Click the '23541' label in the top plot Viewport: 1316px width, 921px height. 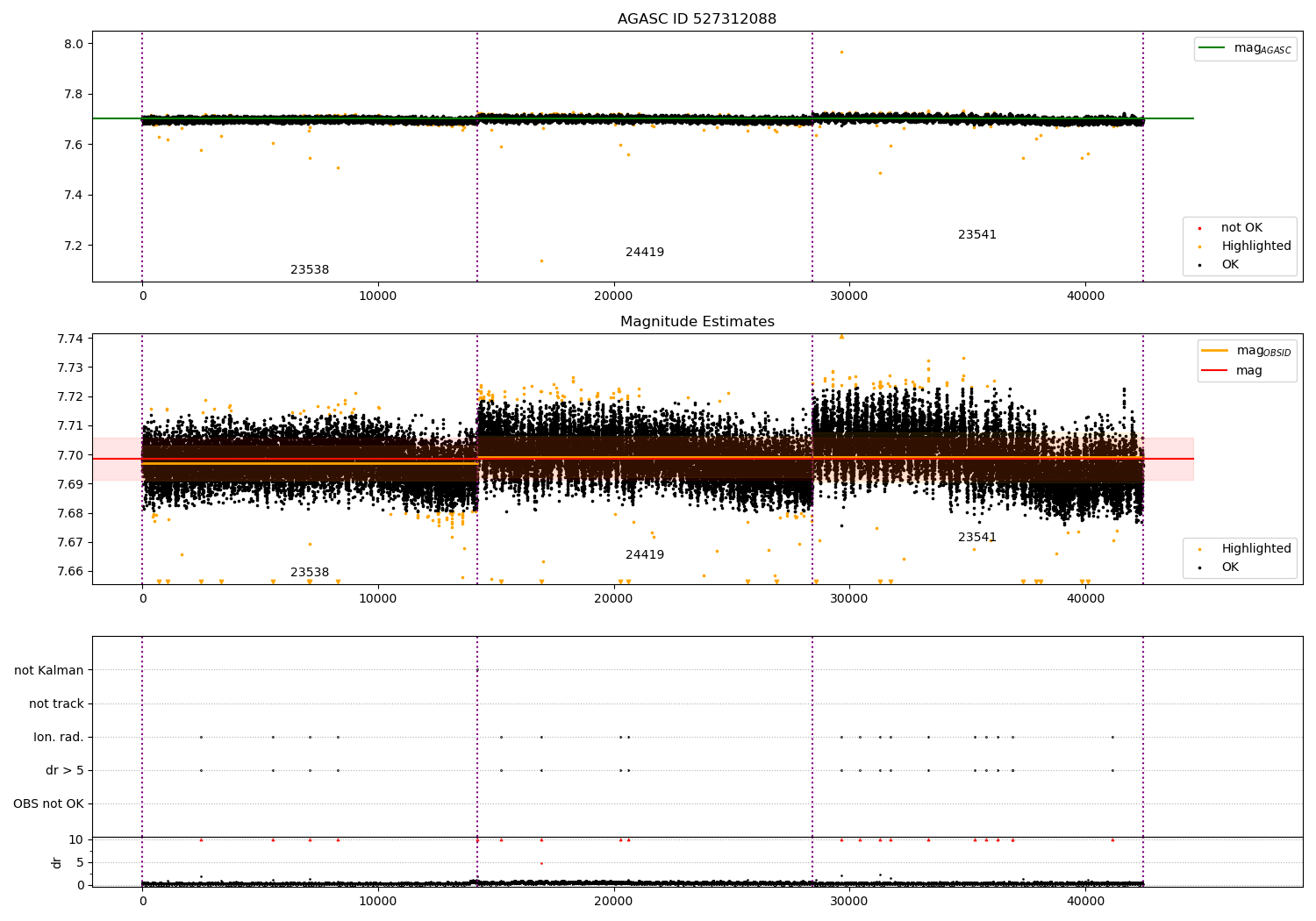(x=977, y=235)
